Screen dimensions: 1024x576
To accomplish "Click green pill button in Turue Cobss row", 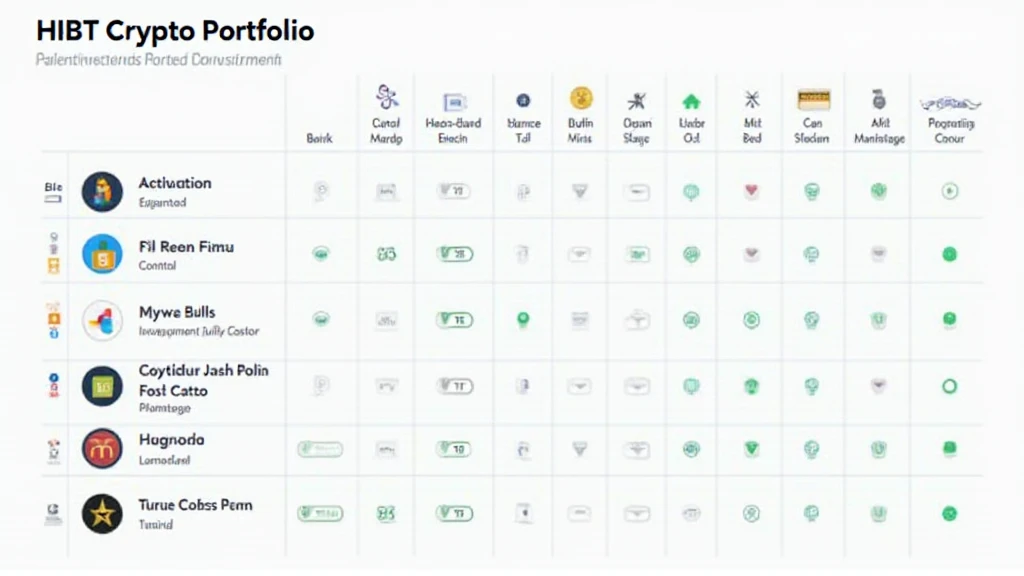I will [320, 514].
